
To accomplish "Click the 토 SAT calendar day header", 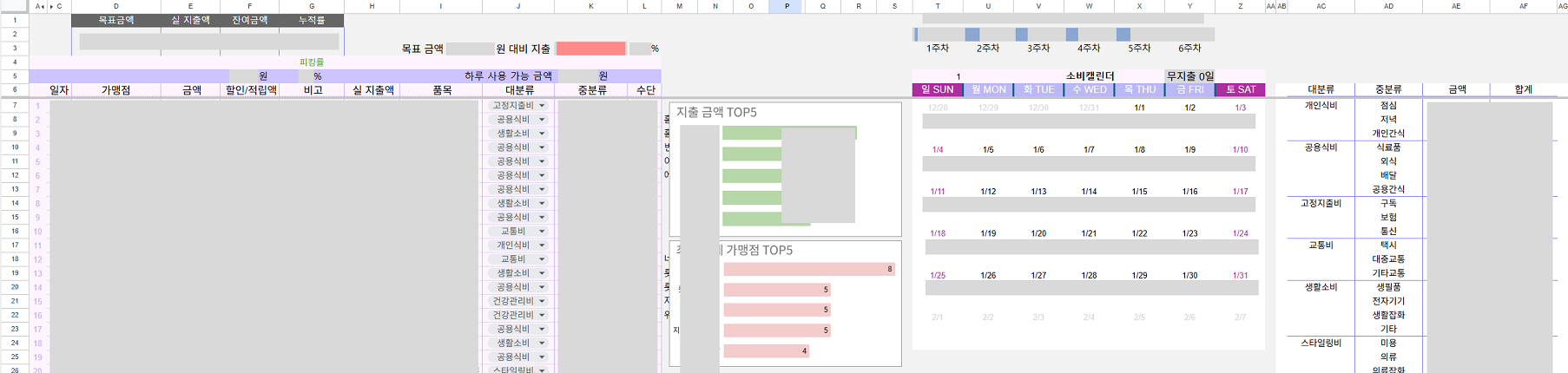I will pos(1240,89).
